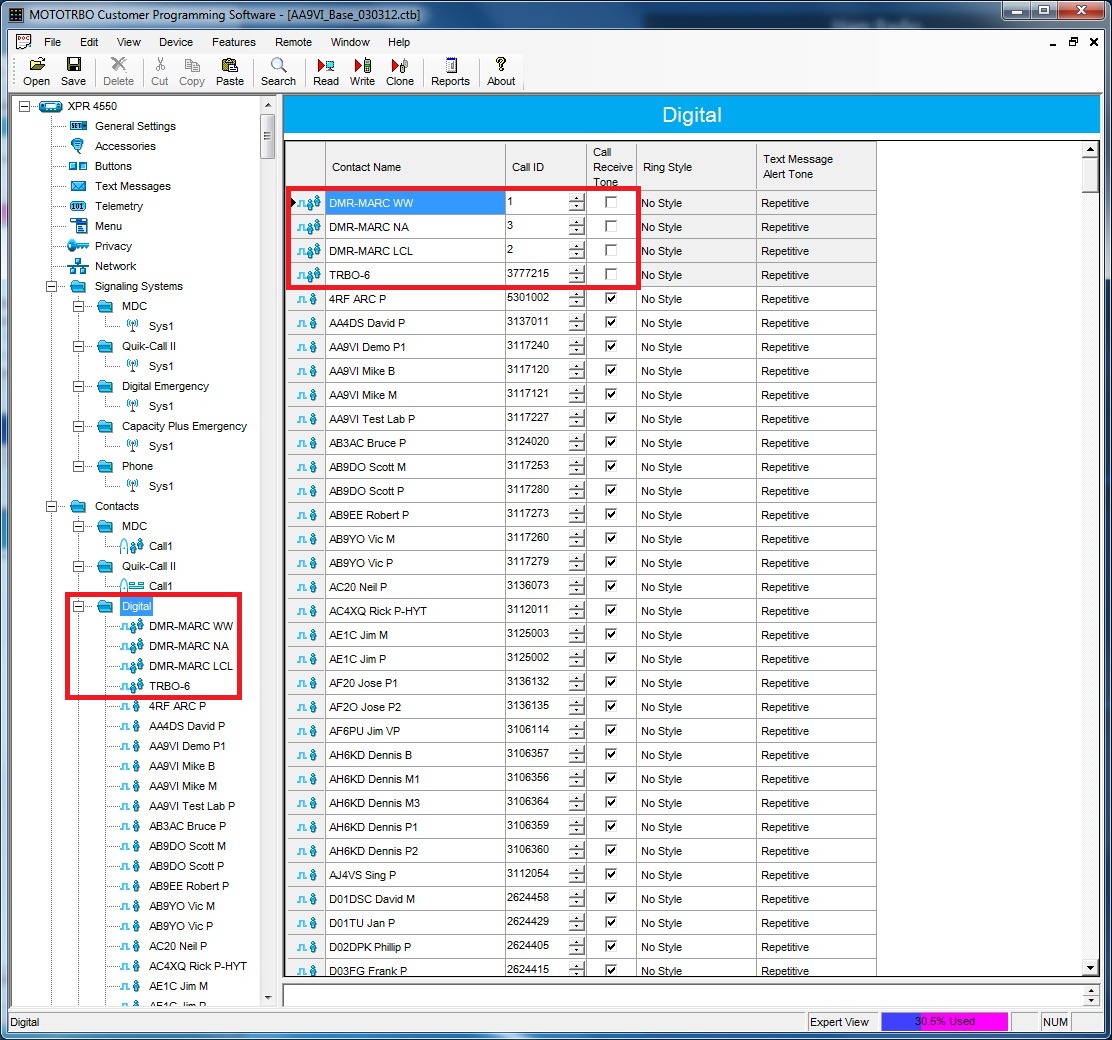Enable Call Receive Tone for TRBO-6
Image resolution: width=1112 pixels, height=1040 pixels.
click(x=611, y=274)
